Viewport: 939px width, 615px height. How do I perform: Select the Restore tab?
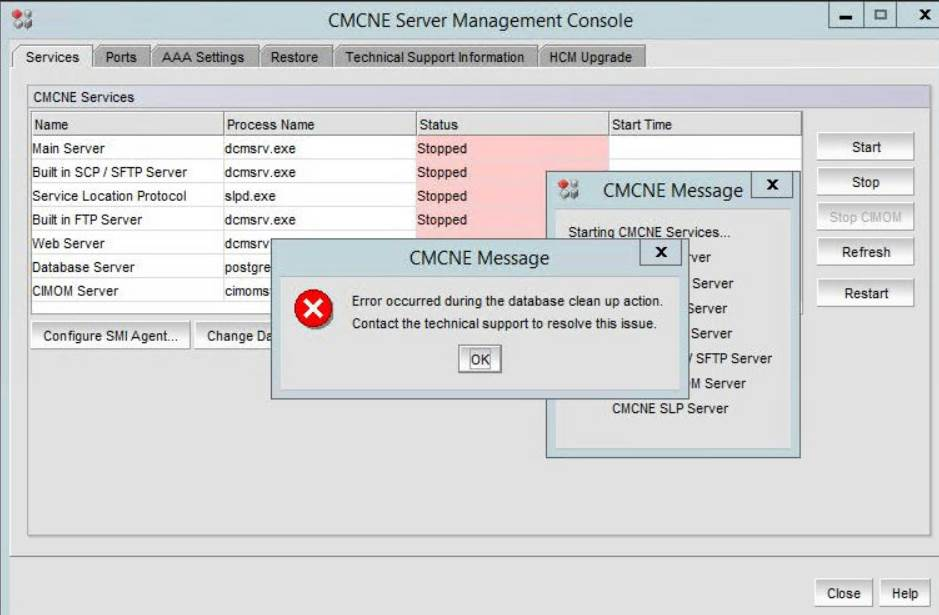click(x=295, y=57)
